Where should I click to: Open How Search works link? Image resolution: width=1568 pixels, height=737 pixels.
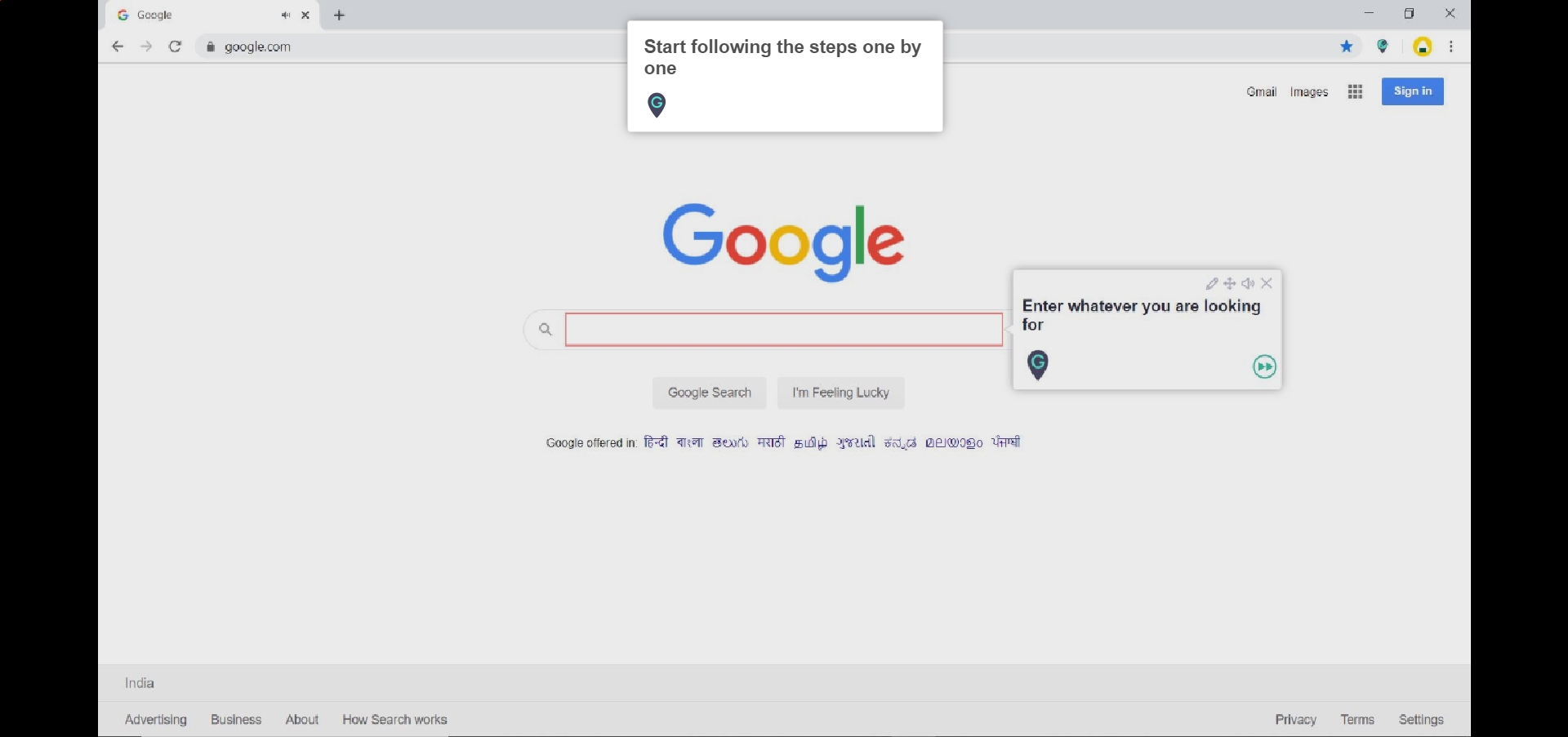pyautogui.click(x=395, y=720)
